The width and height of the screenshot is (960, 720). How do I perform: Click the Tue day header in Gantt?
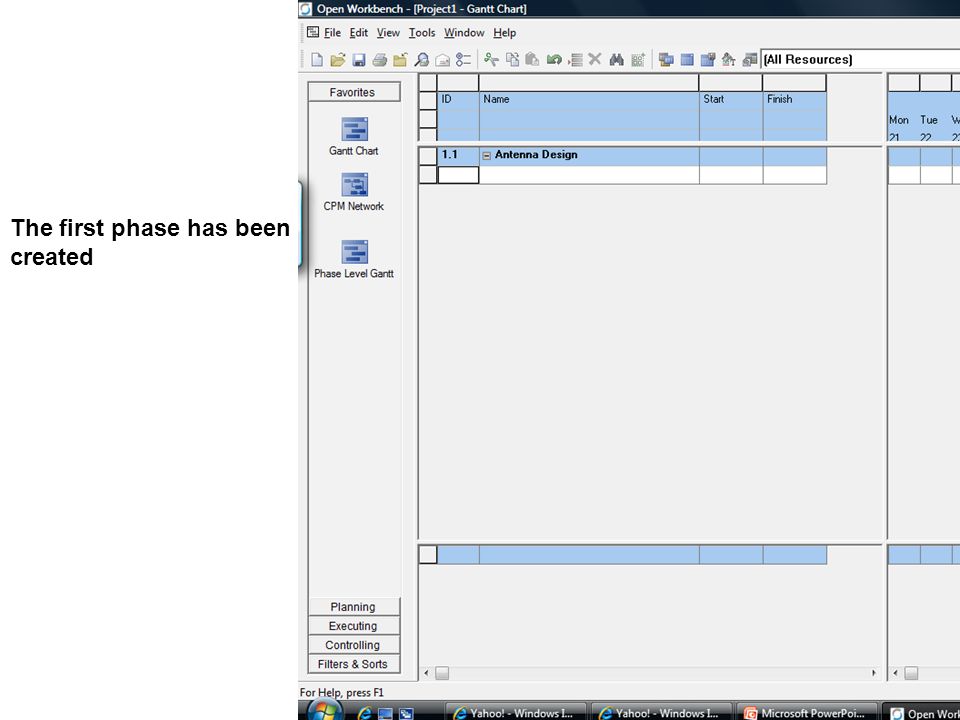pos(929,120)
